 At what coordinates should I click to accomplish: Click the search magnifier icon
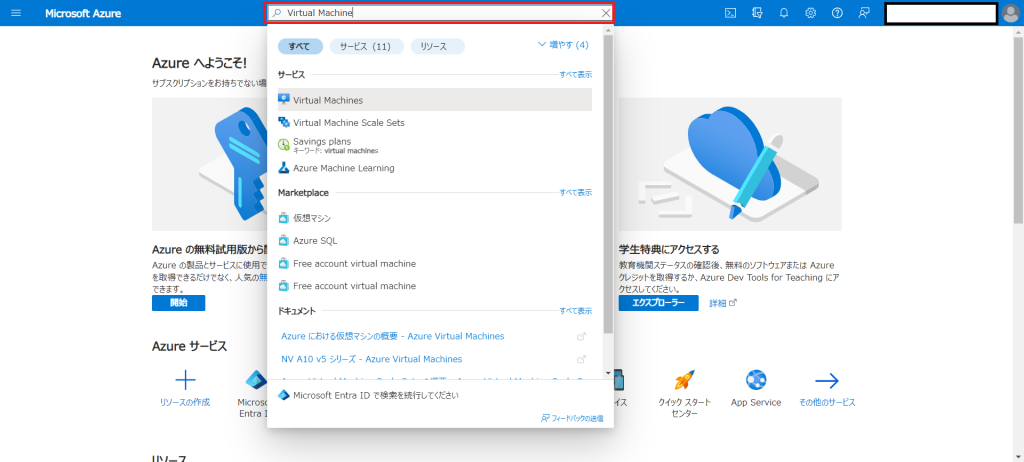tap(277, 13)
